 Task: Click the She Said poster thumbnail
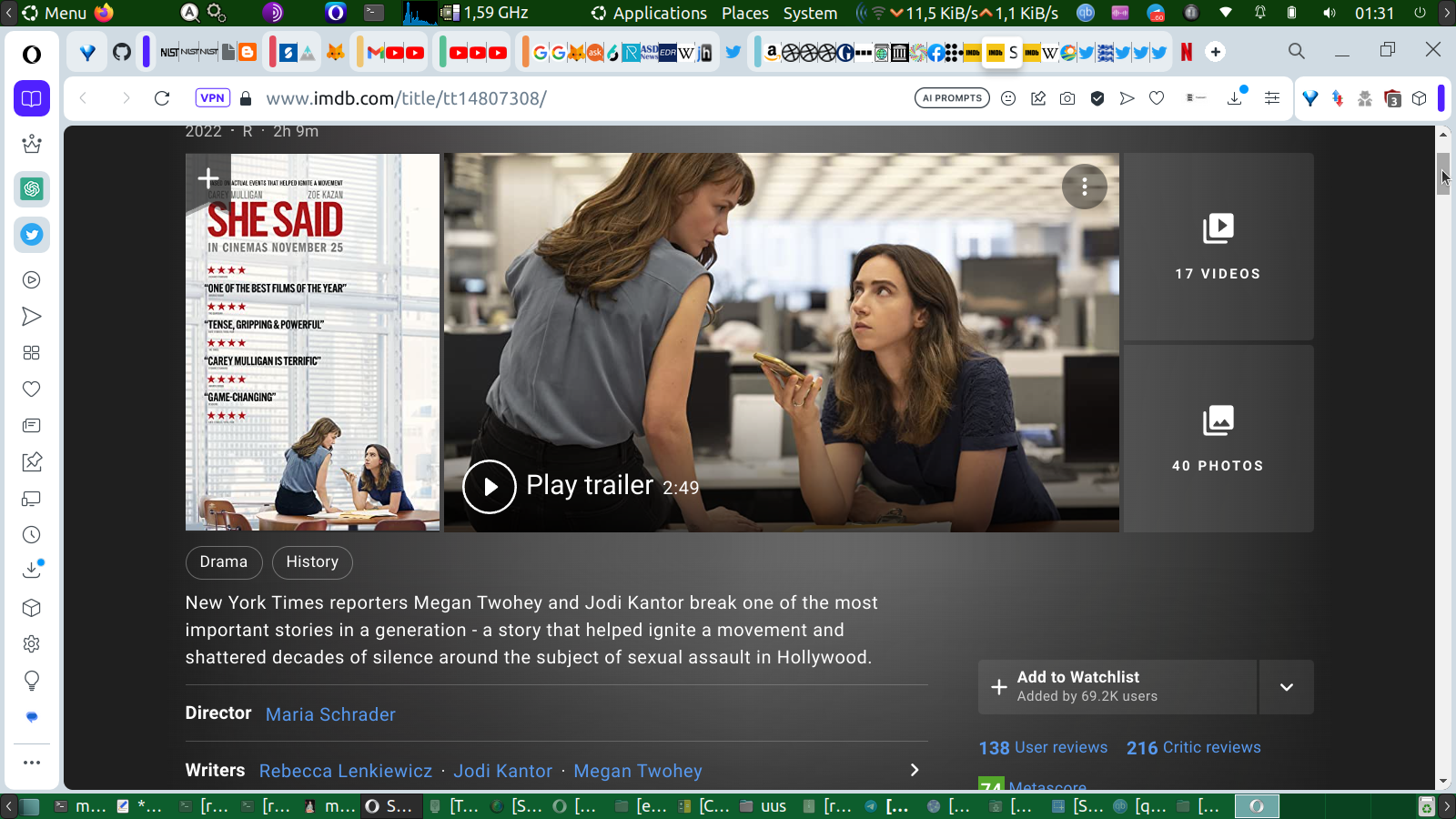tap(312, 342)
